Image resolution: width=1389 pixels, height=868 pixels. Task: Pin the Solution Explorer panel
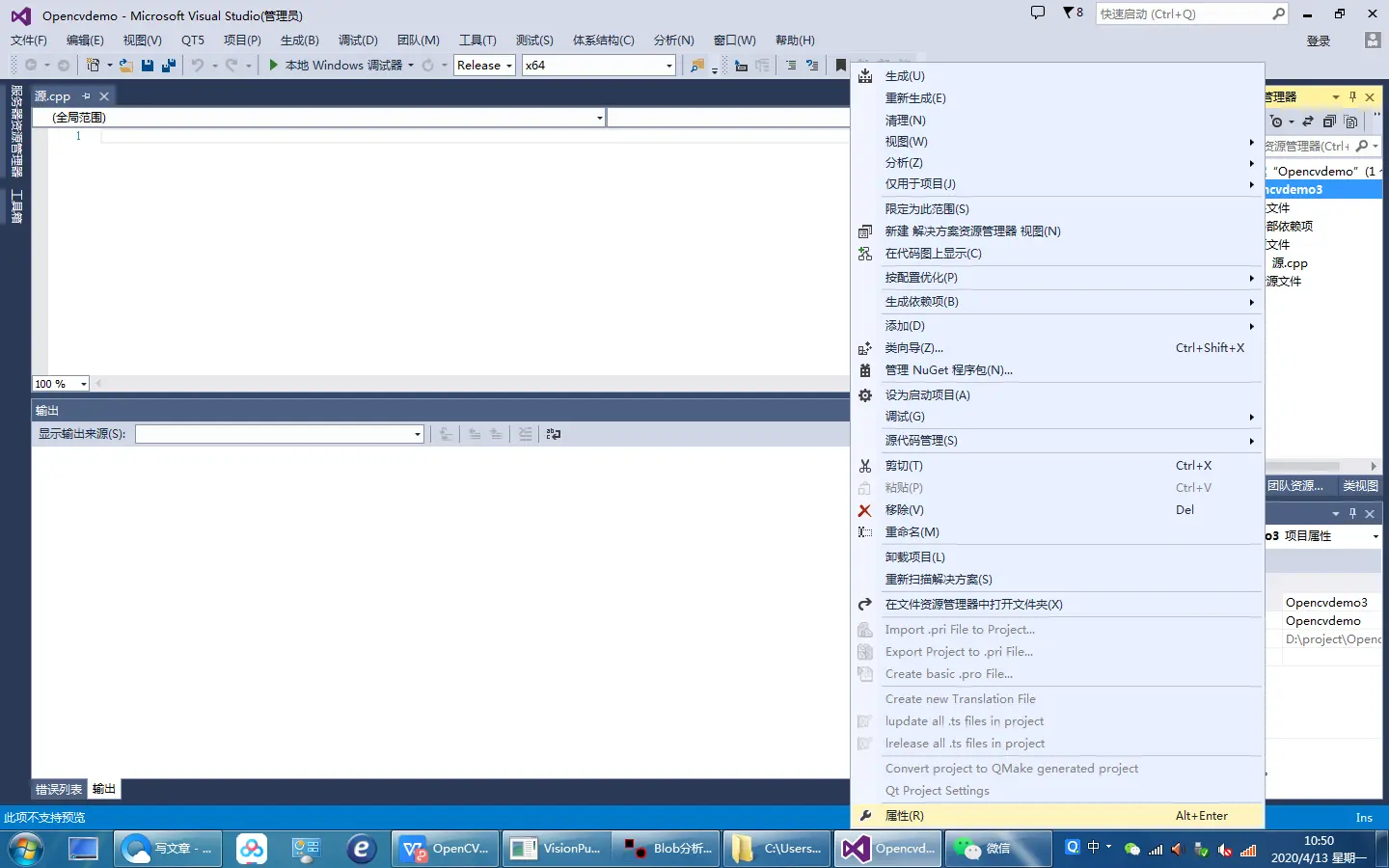click(1352, 96)
